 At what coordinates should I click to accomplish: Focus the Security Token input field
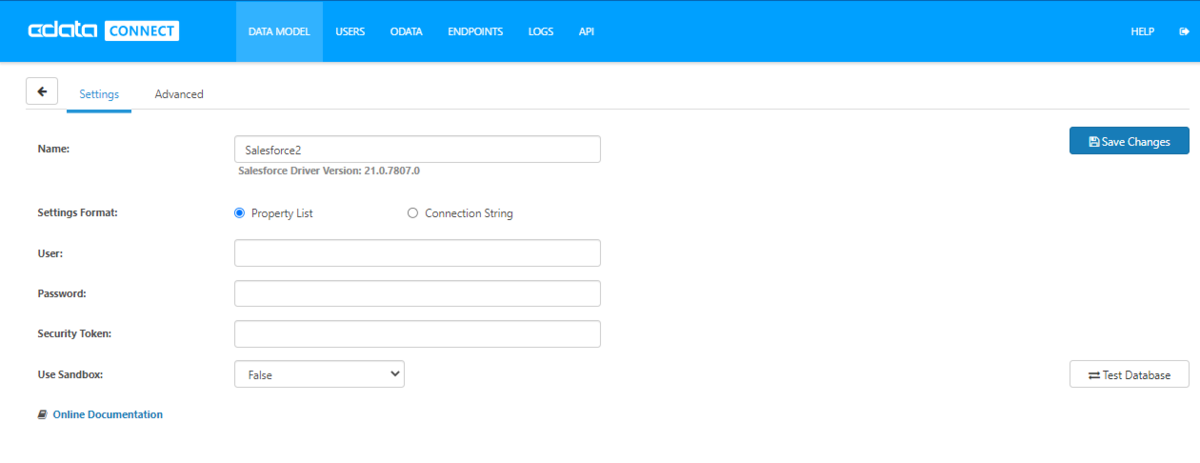417,334
